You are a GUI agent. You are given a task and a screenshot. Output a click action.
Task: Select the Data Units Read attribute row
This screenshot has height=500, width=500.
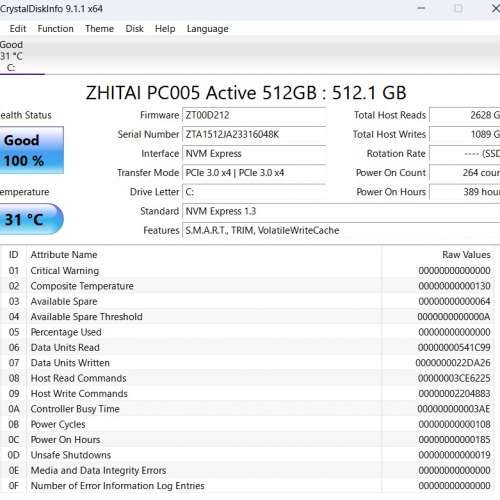(x=247, y=347)
